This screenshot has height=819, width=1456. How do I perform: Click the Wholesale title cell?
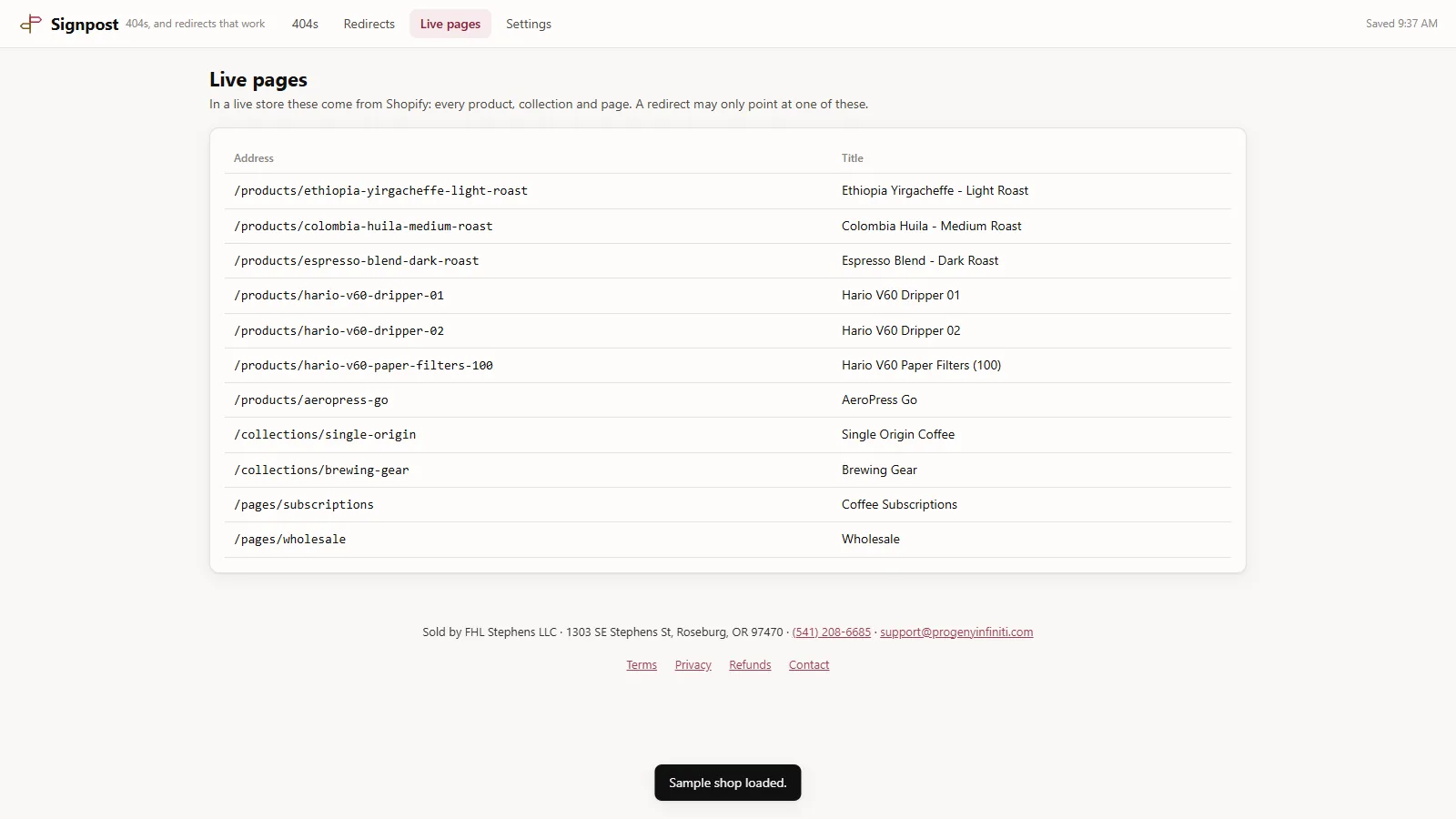tap(871, 540)
